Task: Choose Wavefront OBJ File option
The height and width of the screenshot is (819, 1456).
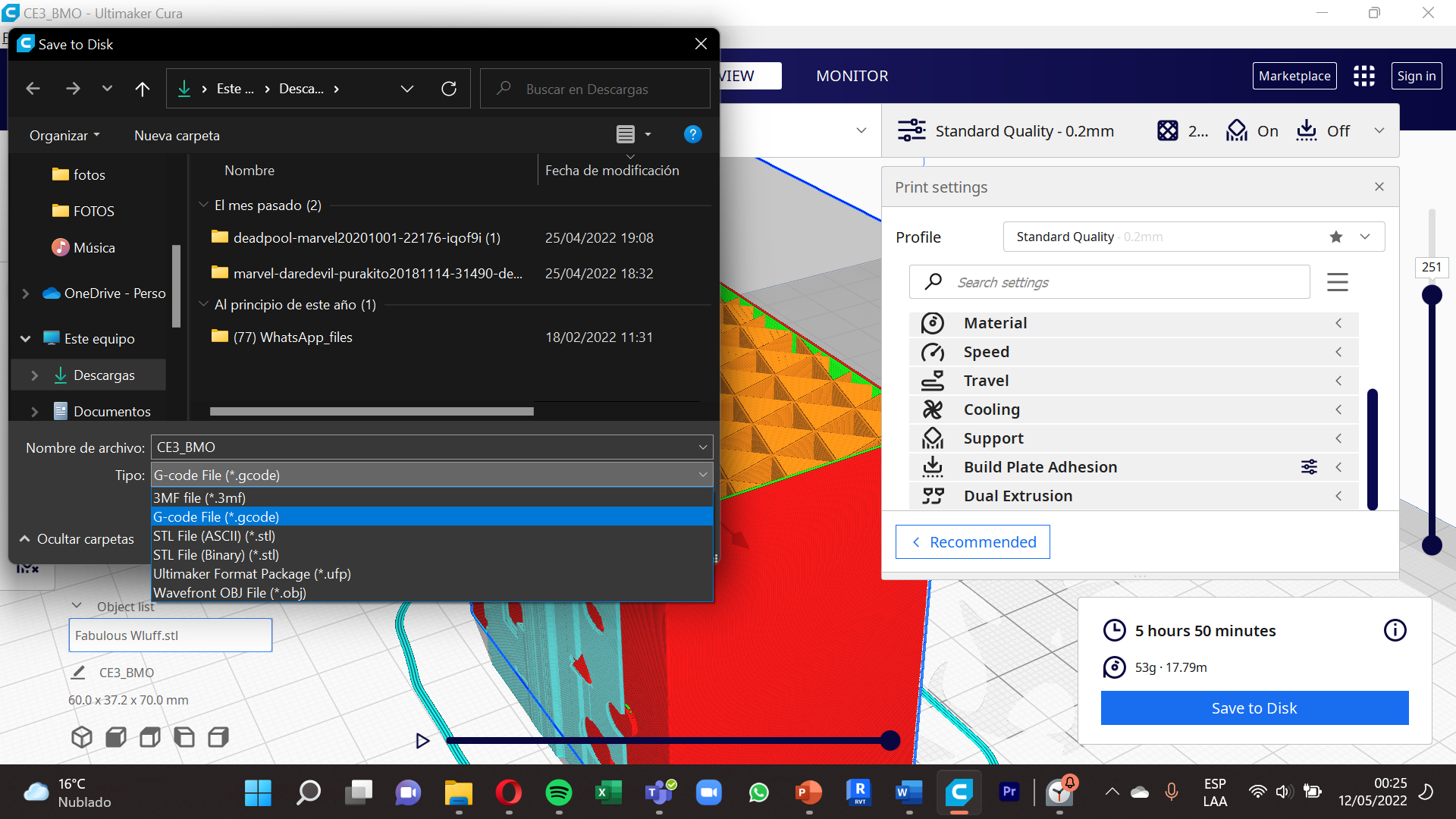Action: (x=431, y=592)
